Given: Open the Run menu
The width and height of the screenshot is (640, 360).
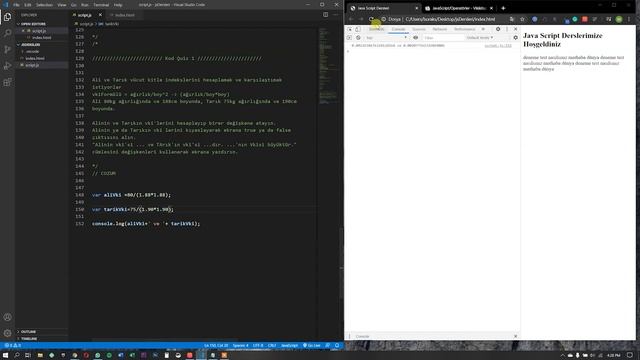Looking at the screenshot, I should pyautogui.click(x=84, y=5).
